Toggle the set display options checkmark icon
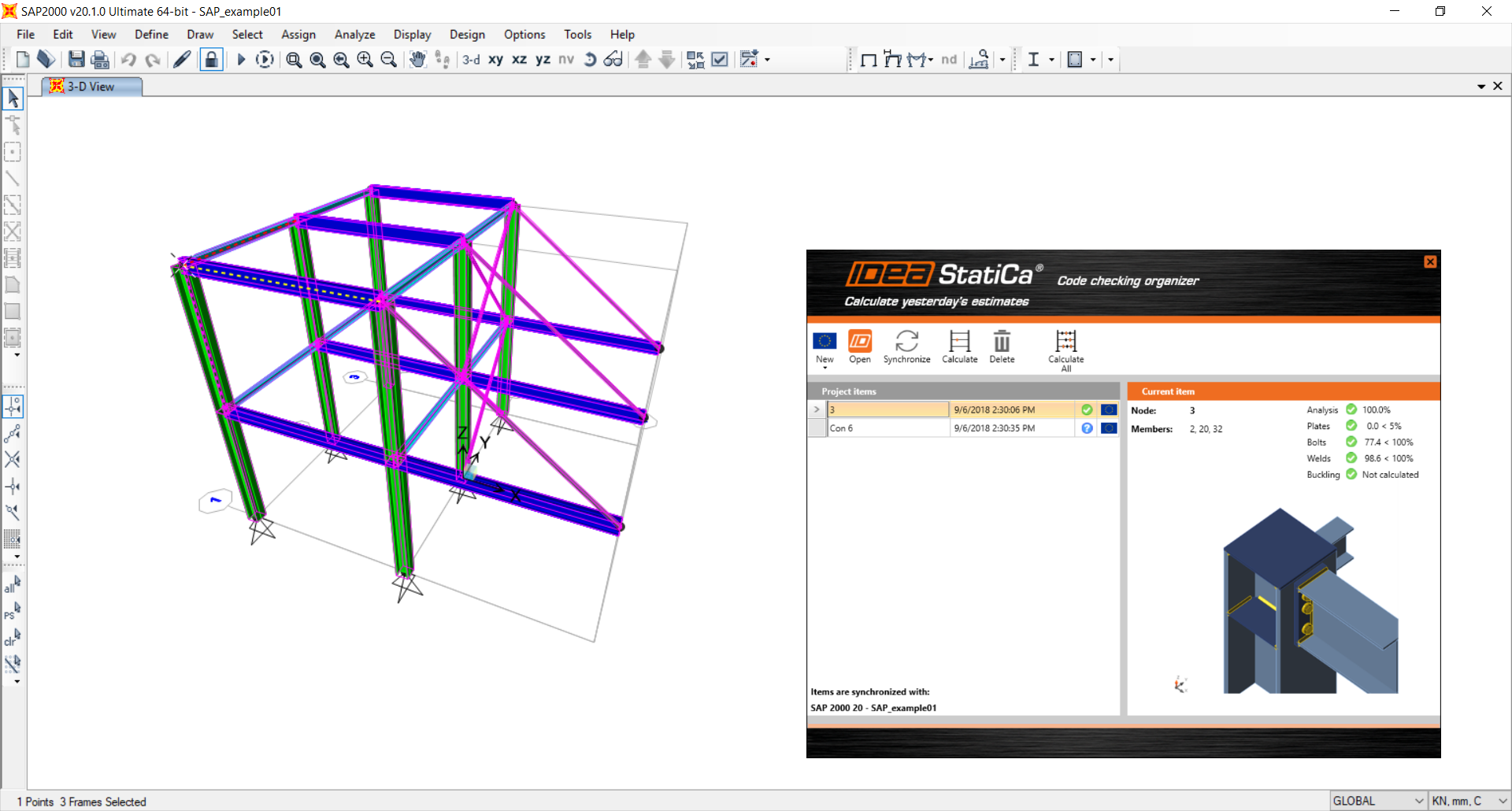Image resolution: width=1512 pixels, height=811 pixels. [x=720, y=60]
